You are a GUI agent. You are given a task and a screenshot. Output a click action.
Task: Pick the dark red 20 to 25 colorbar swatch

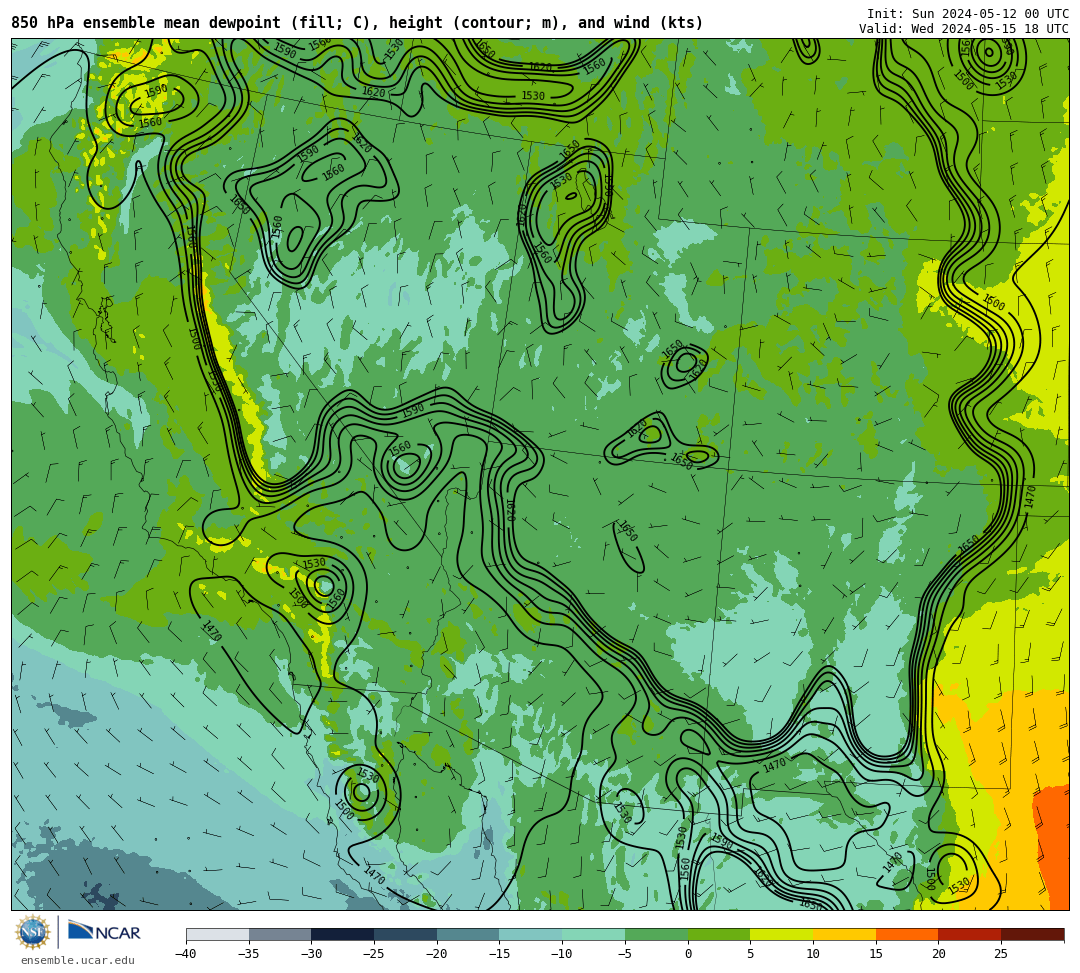click(970, 934)
